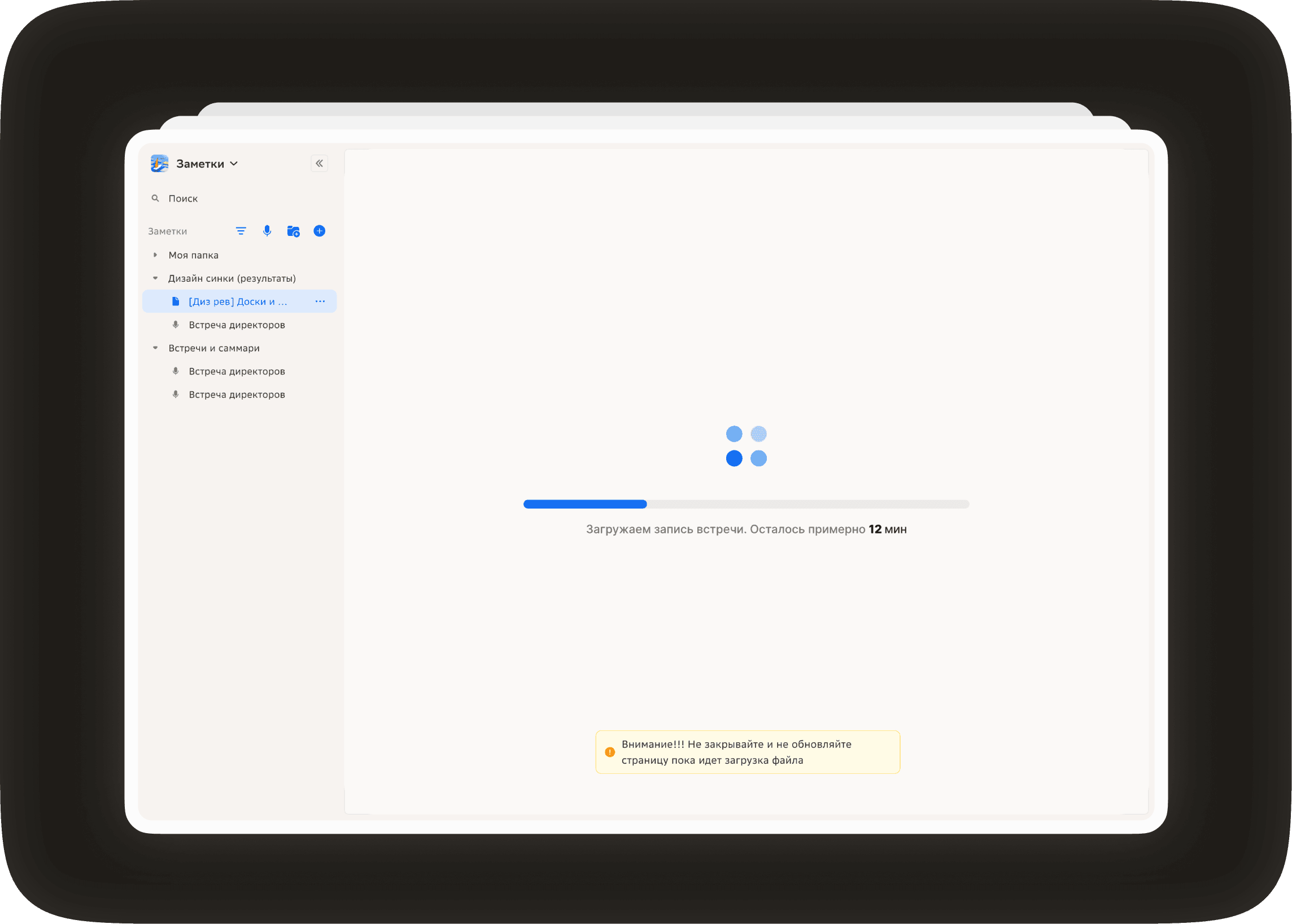Collapse the Встречи и саммари folder arrow
Image resolution: width=1292 pixels, height=924 pixels.
(x=155, y=348)
